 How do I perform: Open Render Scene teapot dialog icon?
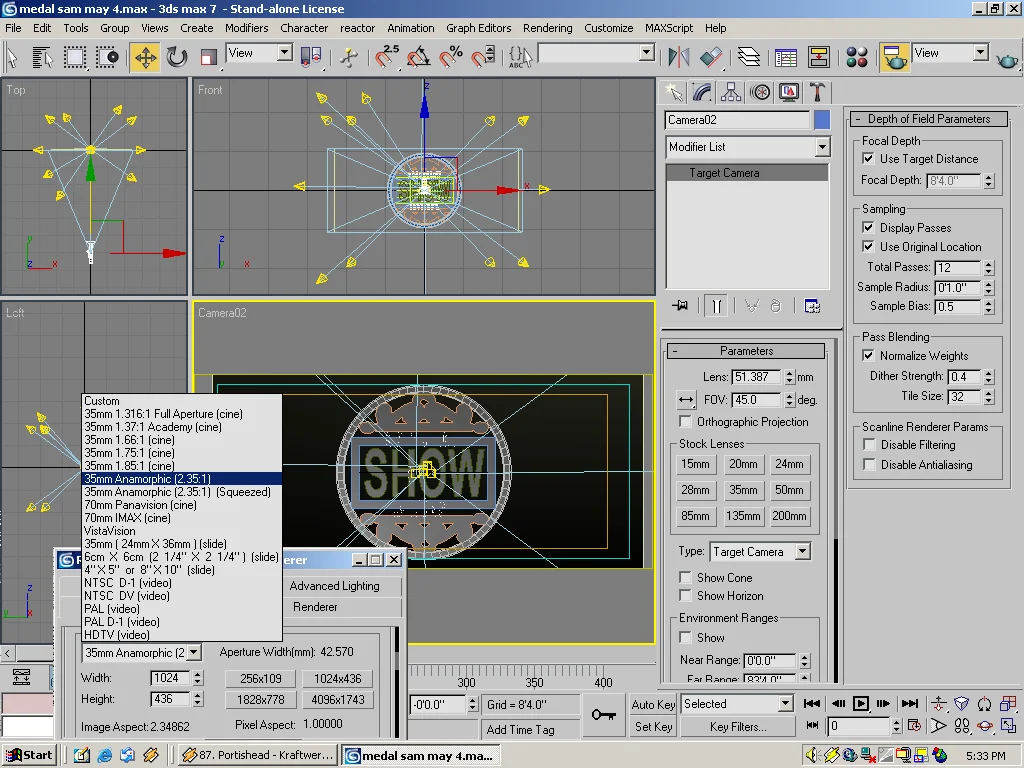pyautogui.click(x=894, y=57)
